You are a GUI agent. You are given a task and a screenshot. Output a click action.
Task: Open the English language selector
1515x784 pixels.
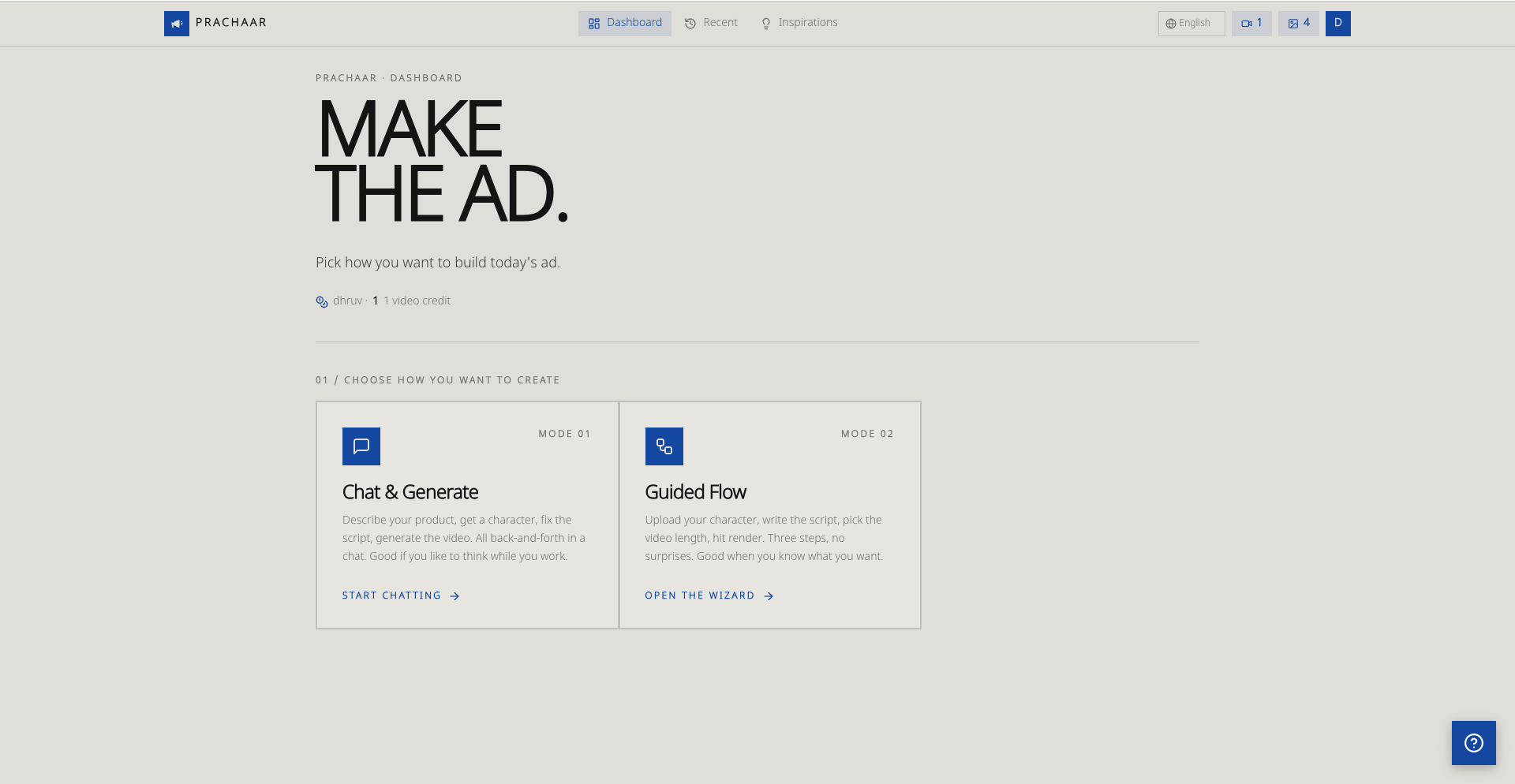[x=1191, y=24]
